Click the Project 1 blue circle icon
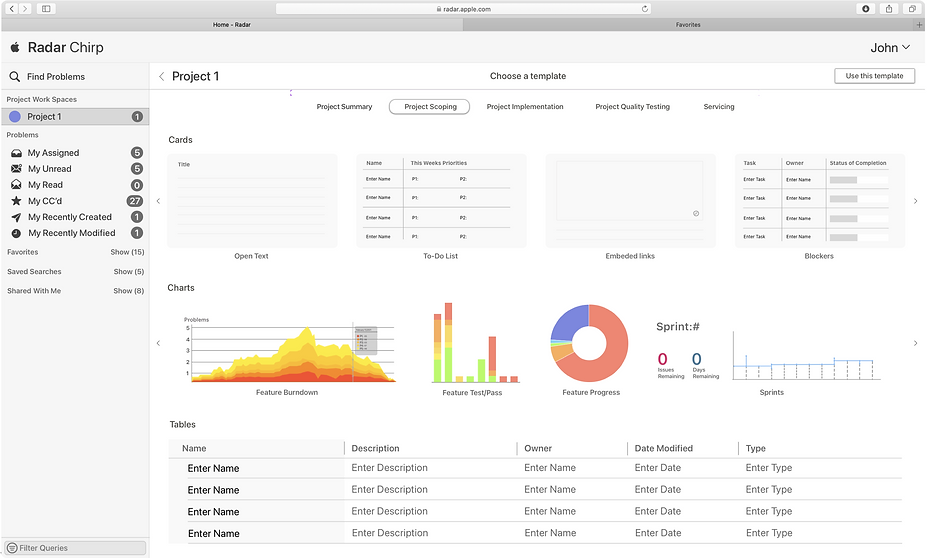This screenshot has height=558, width=927. click(15, 116)
